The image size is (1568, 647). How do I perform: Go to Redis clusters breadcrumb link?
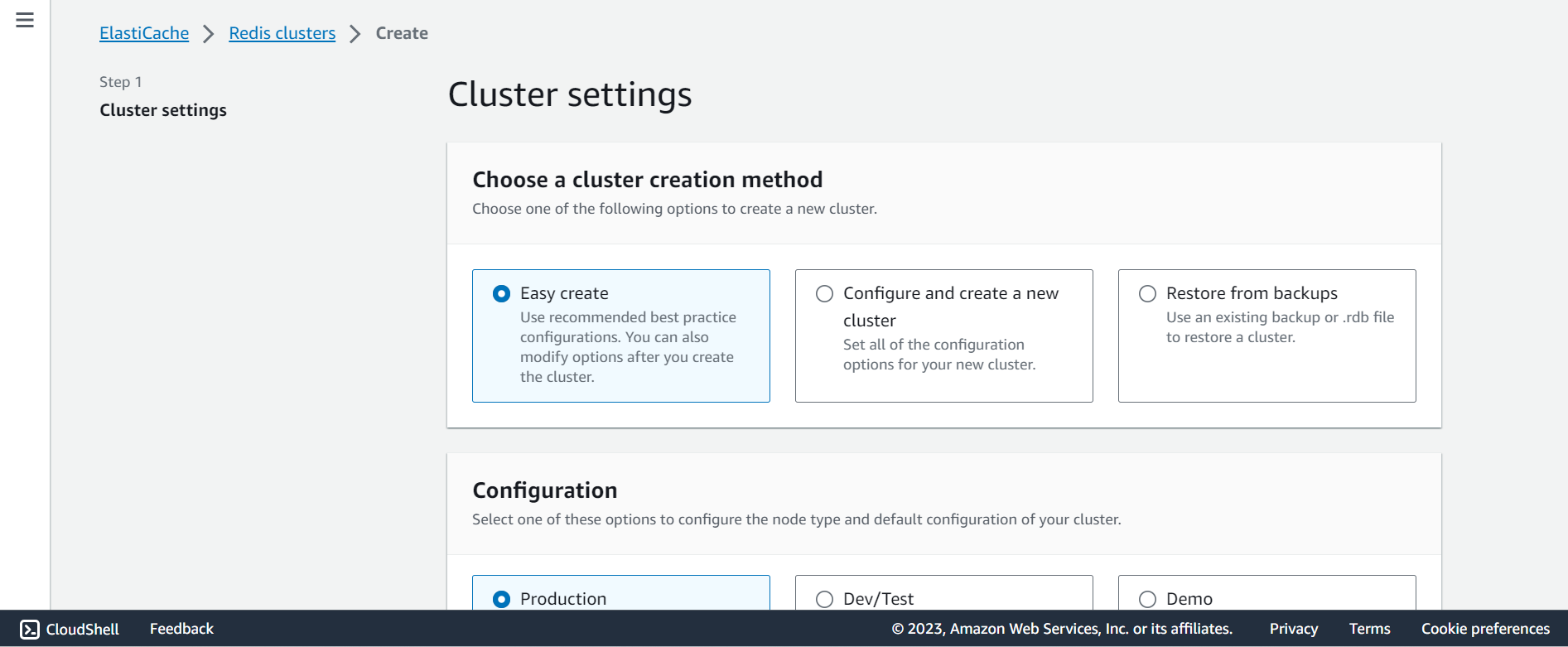(282, 33)
